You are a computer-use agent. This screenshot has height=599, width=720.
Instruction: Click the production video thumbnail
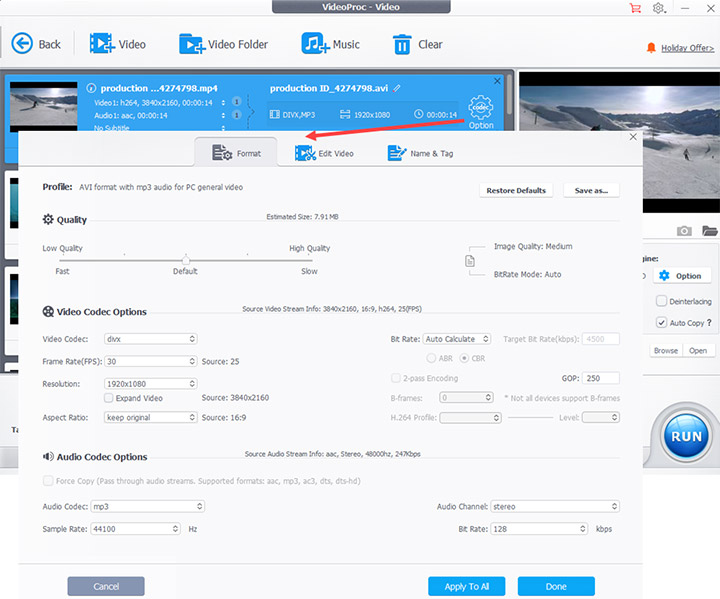pyautogui.click(x=44, y=106)
